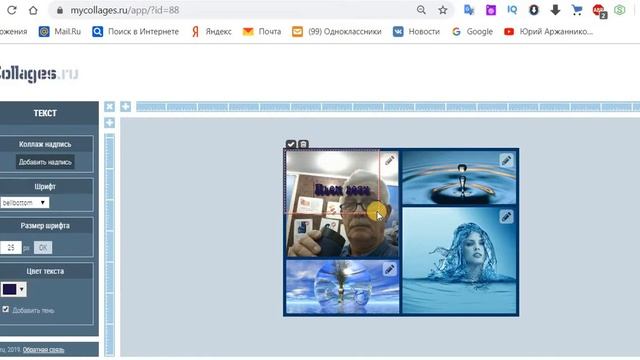Select the water drop image
The image size is (640, 360).
459,178
